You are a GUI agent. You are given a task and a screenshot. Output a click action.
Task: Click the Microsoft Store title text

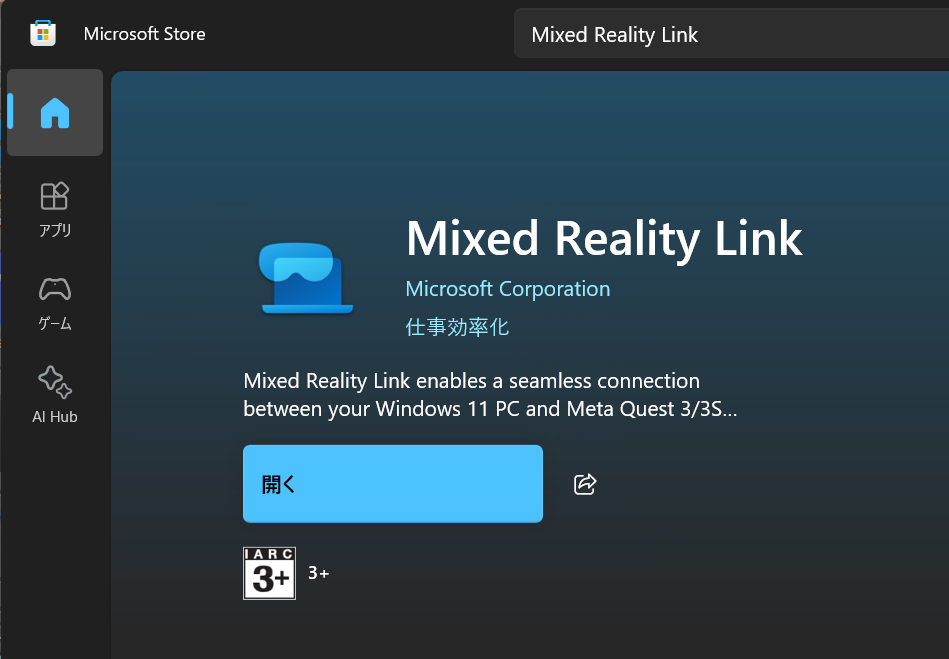pos(144,34)
